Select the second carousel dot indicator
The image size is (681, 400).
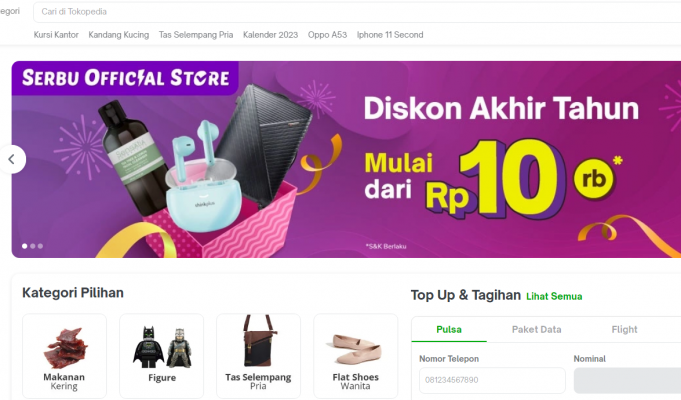(33, 246)
